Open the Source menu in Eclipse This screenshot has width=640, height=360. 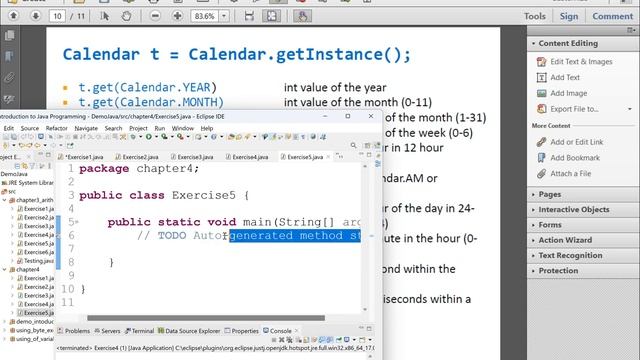tap(30, 128)
